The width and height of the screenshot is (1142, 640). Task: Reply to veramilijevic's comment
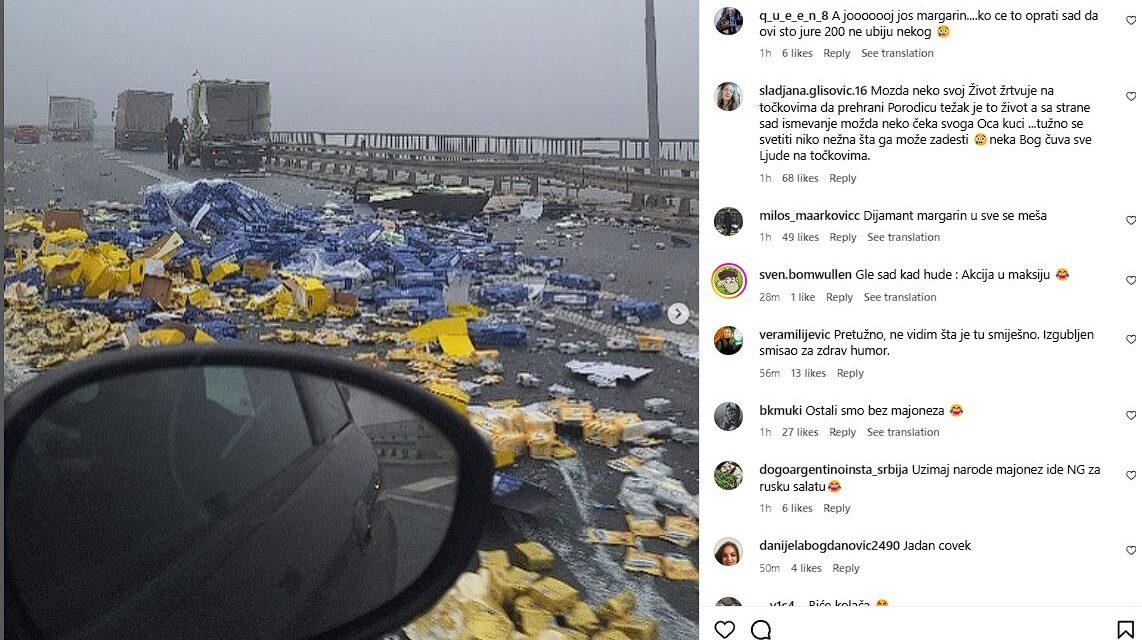[x=850, y=373]
